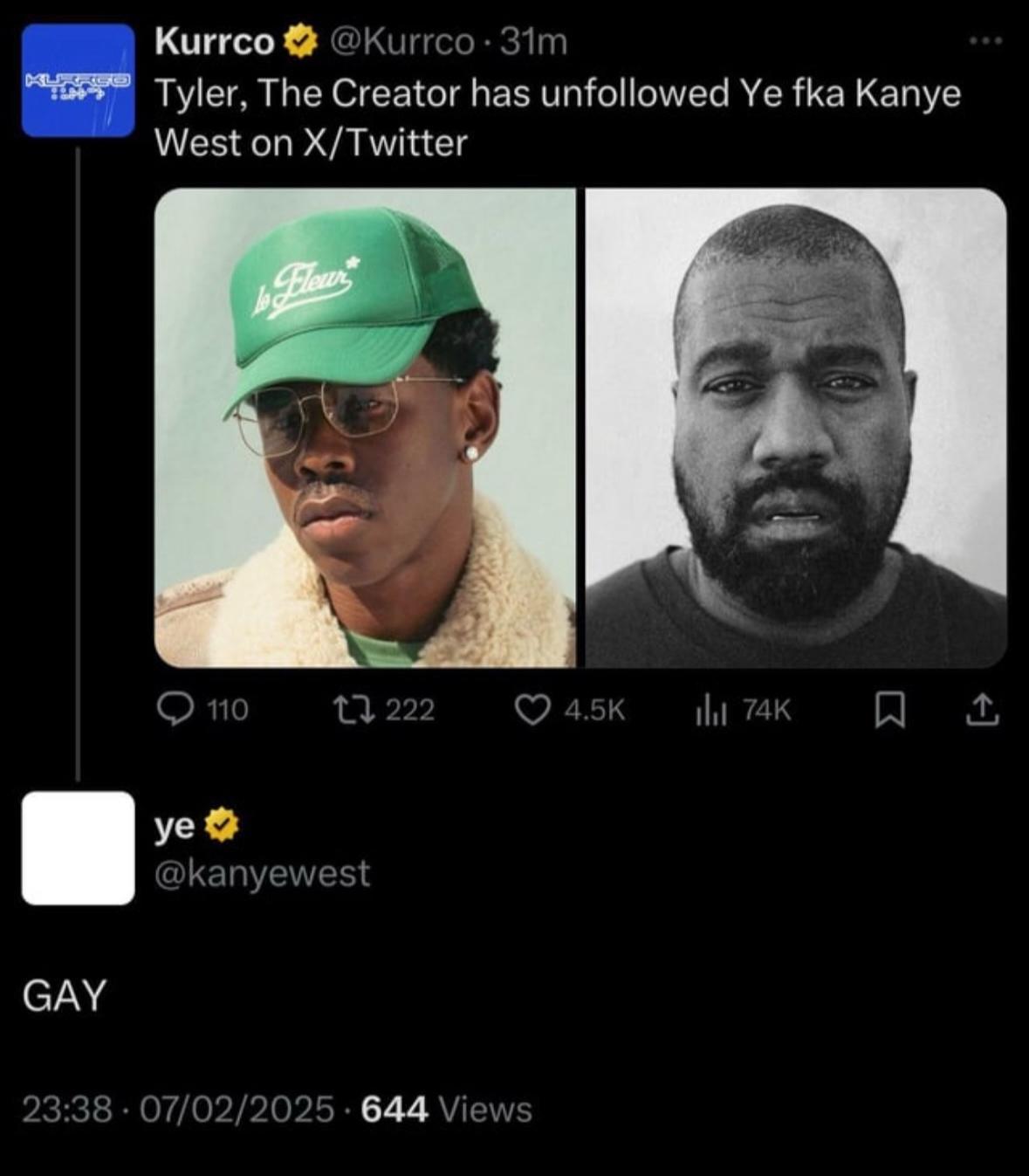The height and width of the screenshot is (1176, 1029).
Task: Open the left photo with the green cap
Action: coord(365,428)
